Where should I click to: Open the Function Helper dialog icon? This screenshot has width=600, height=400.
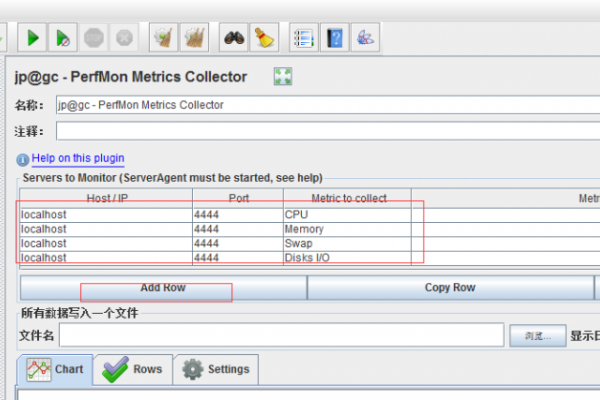(303, 39)
